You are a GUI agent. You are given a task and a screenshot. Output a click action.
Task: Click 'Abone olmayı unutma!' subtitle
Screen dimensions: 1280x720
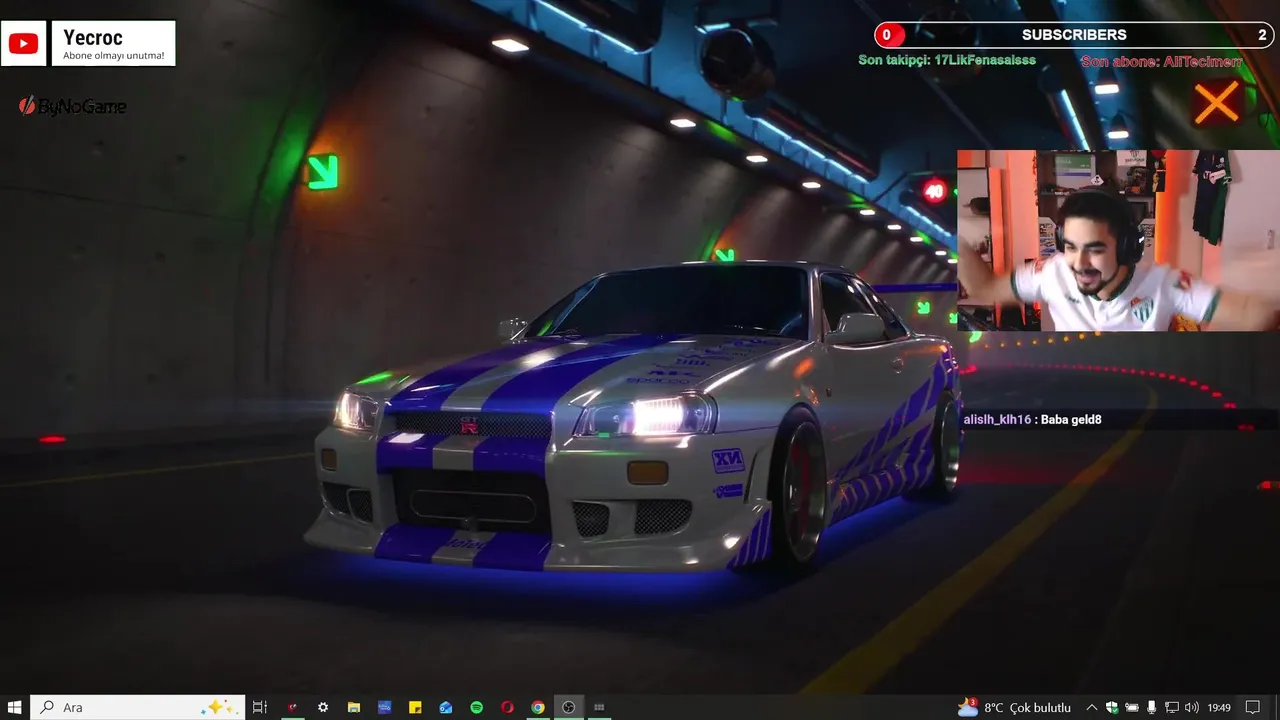point(113,56)
